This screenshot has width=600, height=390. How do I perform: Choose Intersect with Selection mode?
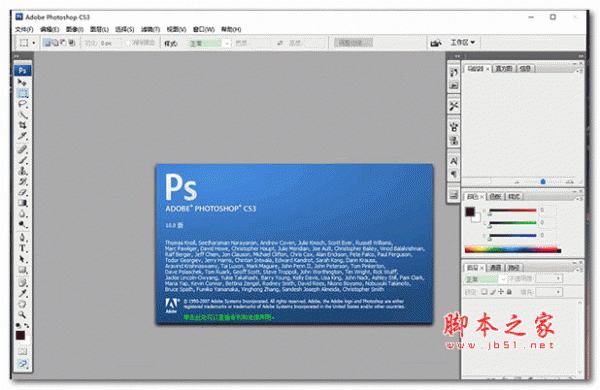point(72,42)
